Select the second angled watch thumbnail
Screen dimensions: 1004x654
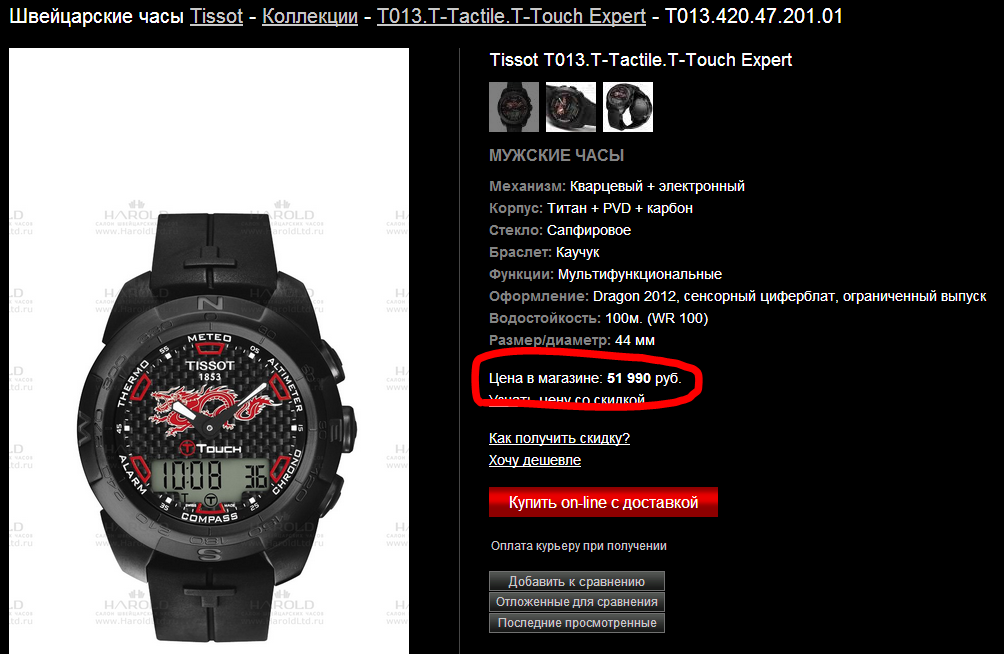[571, 107]
